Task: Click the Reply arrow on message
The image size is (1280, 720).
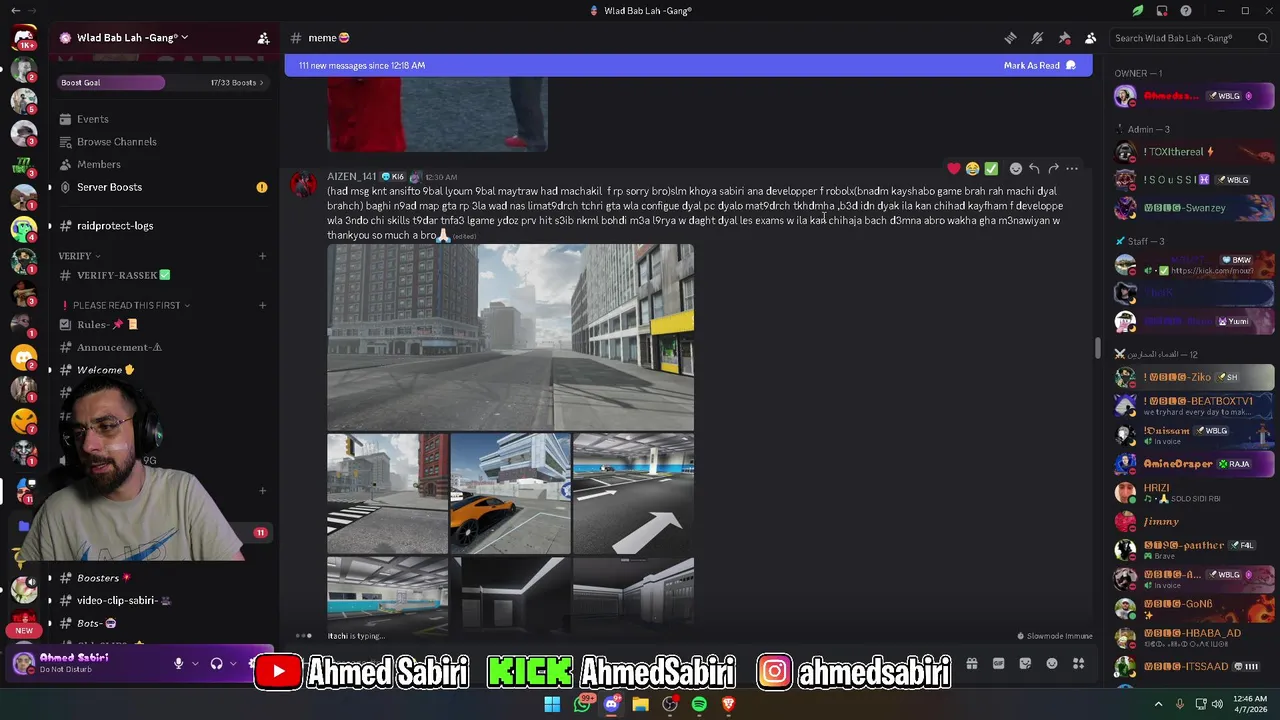Action: pyautogui.click(x=1034, y=168)
